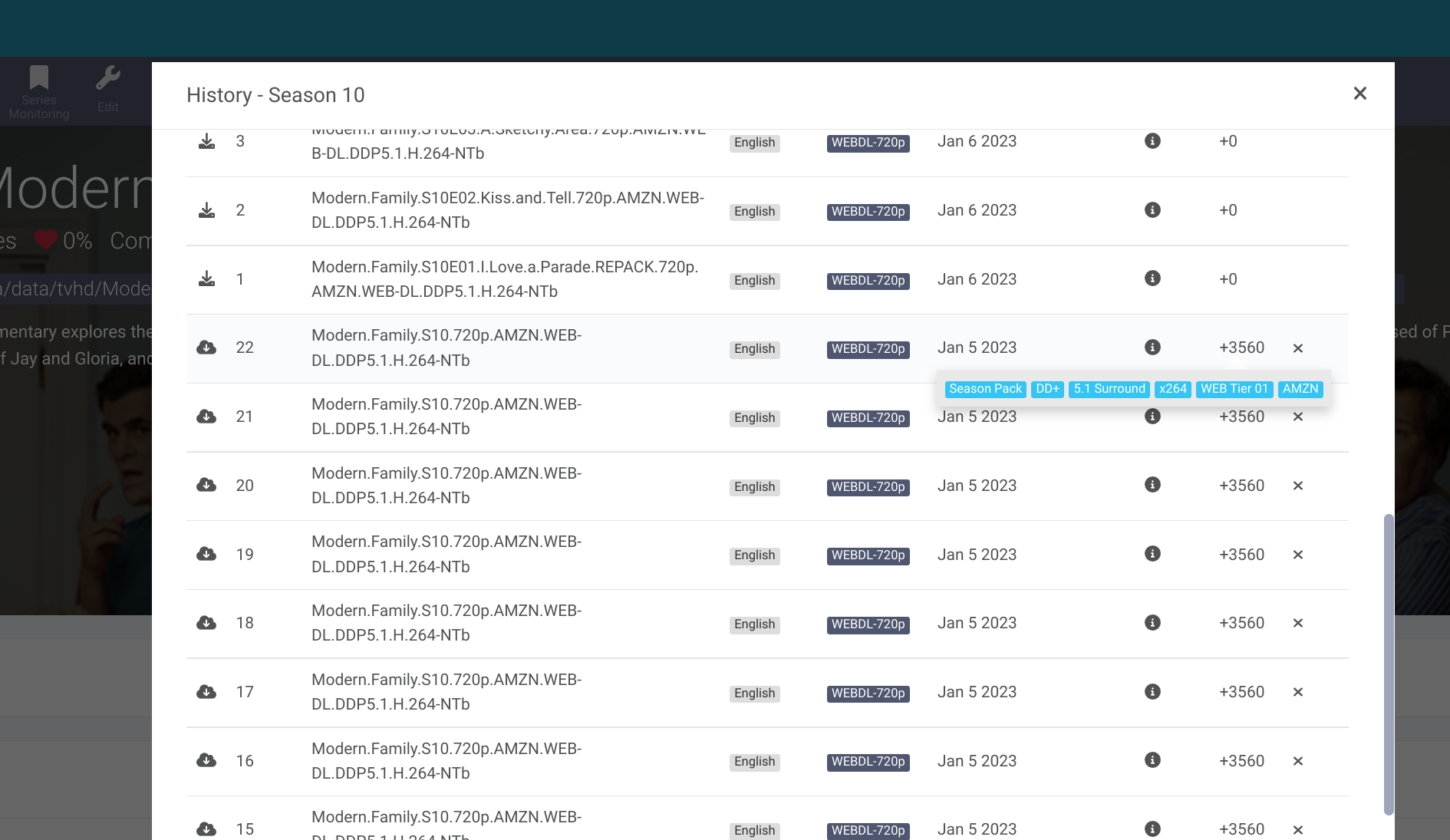
Task: Open the Series Monitoring bookmark icon
Action: coord(38,79)
